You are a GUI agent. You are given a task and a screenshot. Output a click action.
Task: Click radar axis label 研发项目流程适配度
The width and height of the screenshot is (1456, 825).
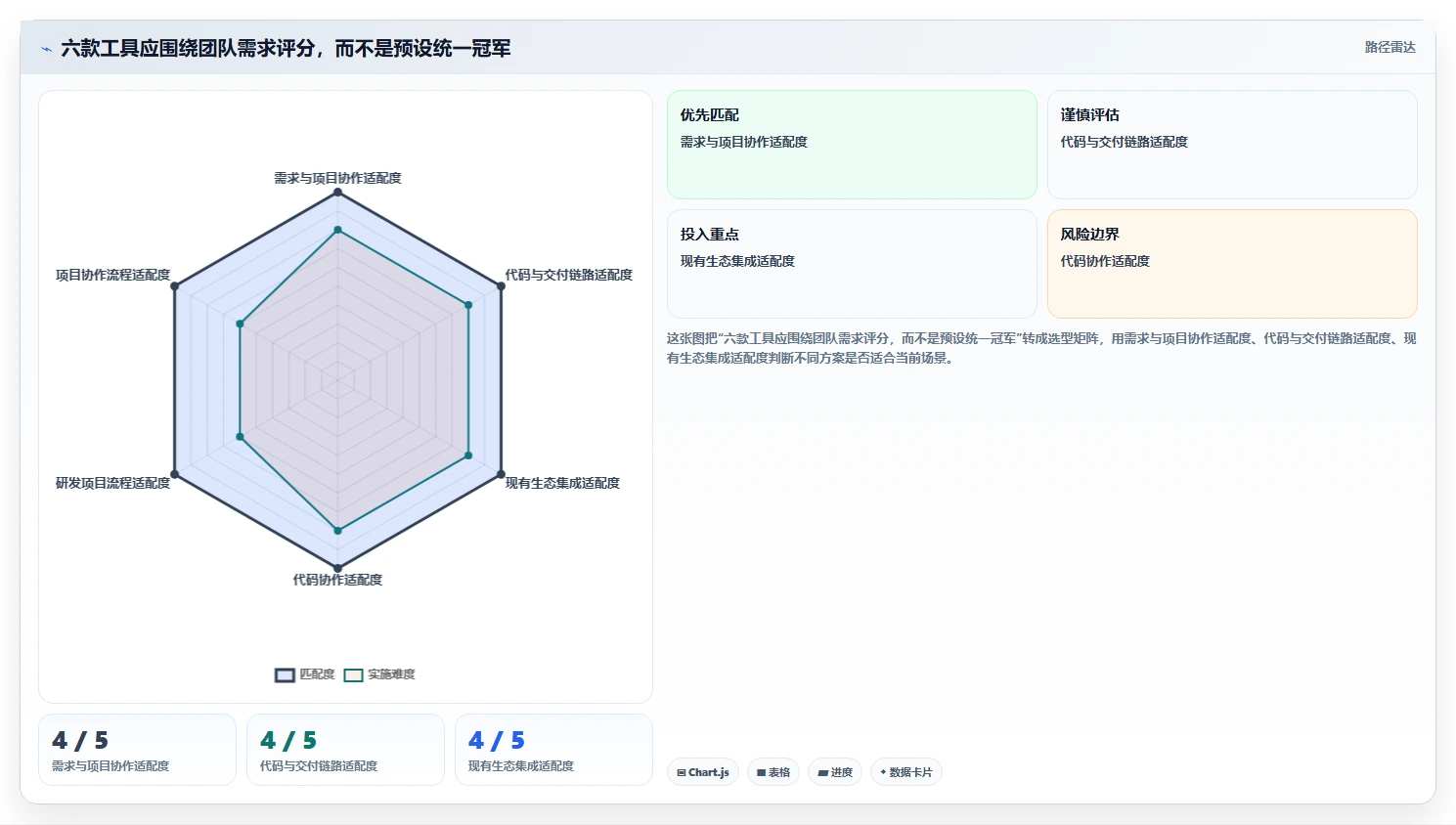(112, 483)
